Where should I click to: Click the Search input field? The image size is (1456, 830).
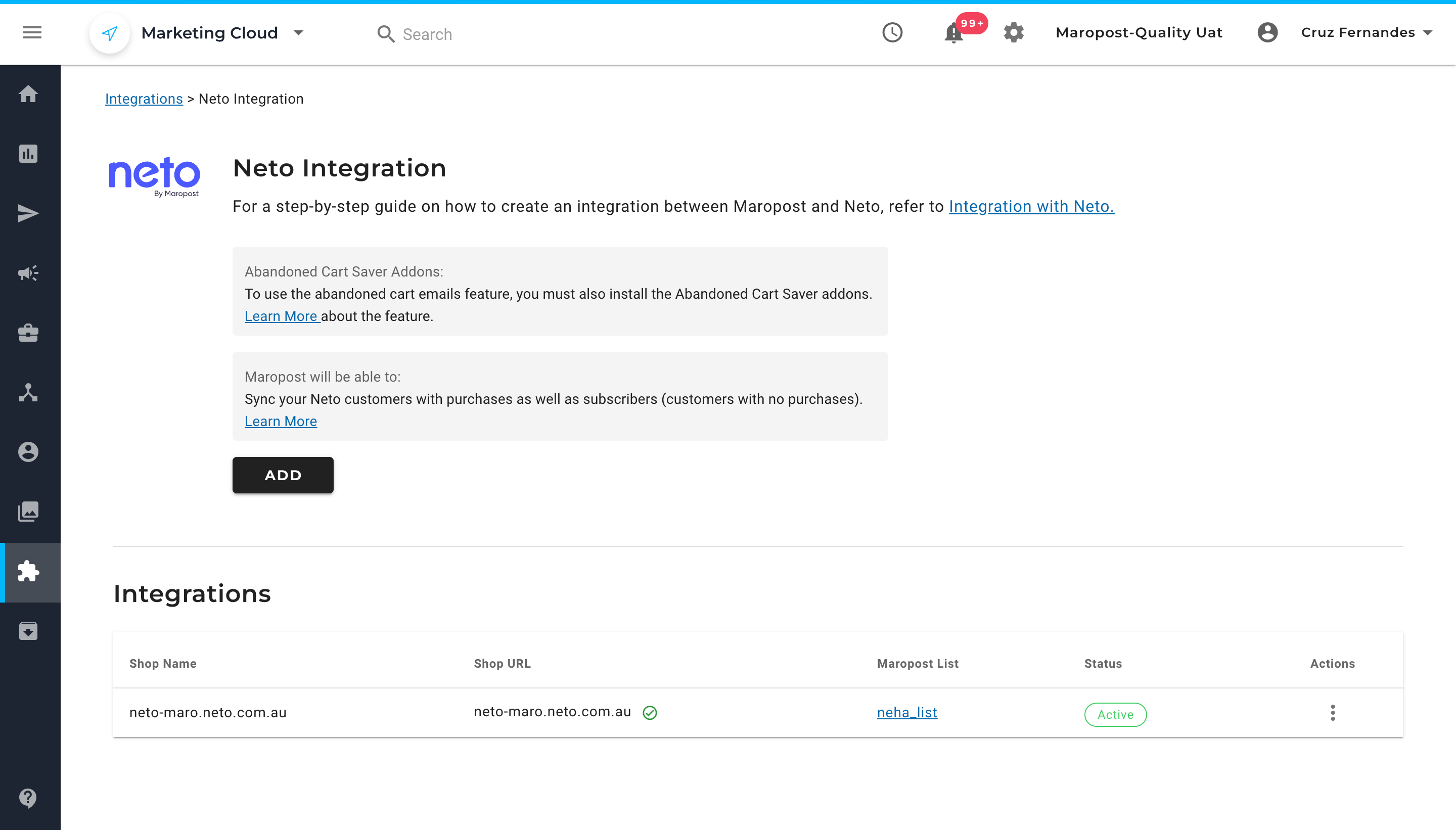pos(428,34)
